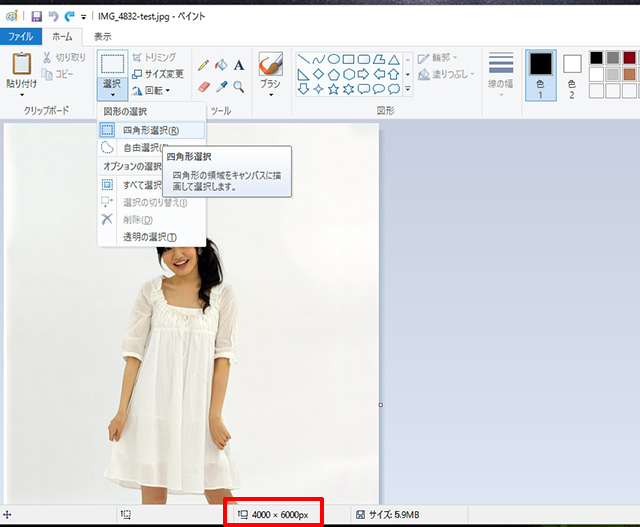Switch to the 表示 ribbon tab
This screenshot has height=527, width=640.
point(103,36)
